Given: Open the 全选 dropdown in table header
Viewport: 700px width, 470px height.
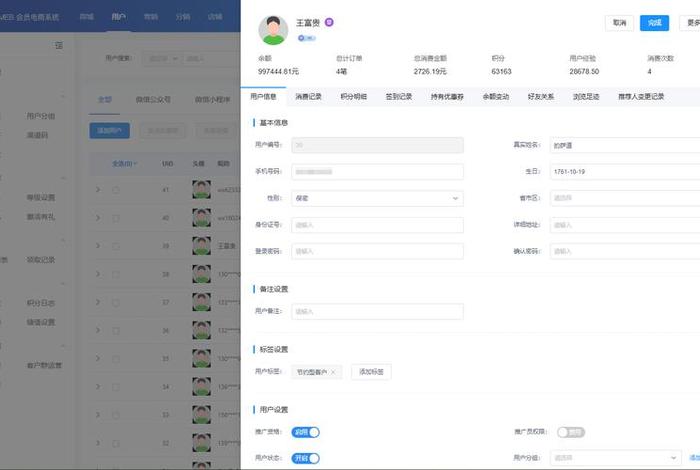Looking at the screenshot, I should (x=124, y=164).
